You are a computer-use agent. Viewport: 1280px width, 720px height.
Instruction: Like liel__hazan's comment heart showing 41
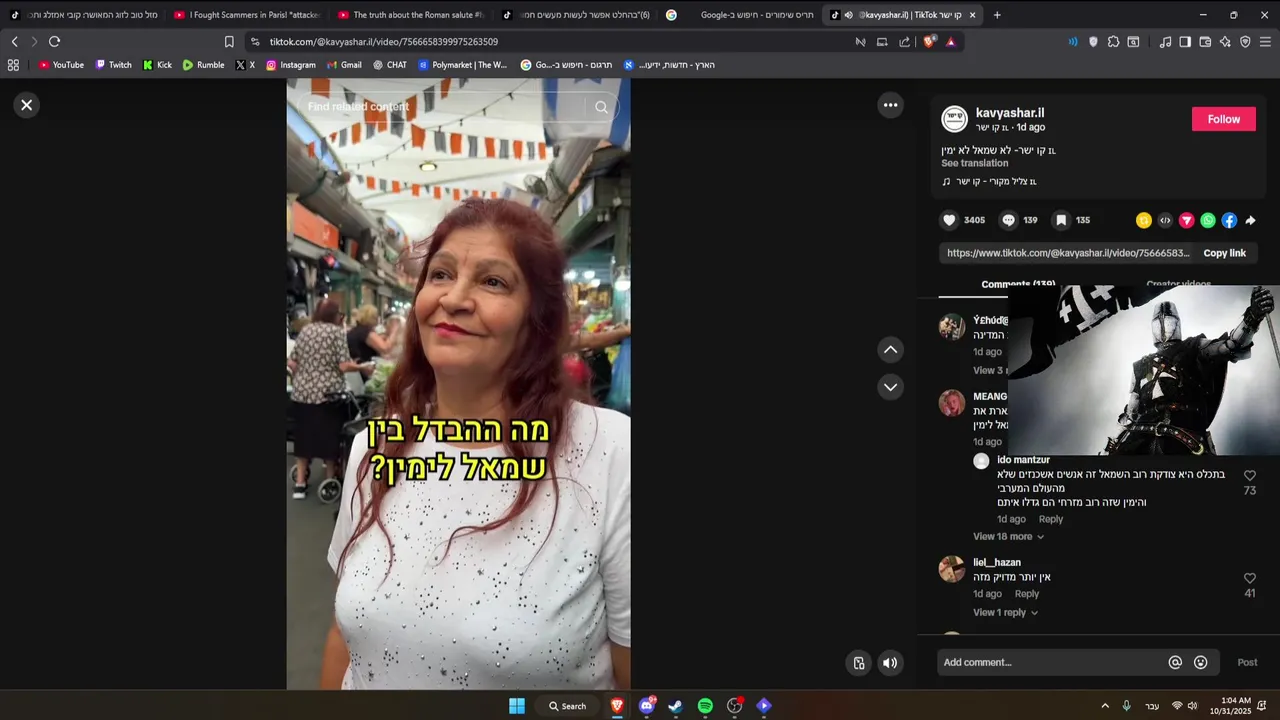pyautogui.click(x=1249, y=578)
